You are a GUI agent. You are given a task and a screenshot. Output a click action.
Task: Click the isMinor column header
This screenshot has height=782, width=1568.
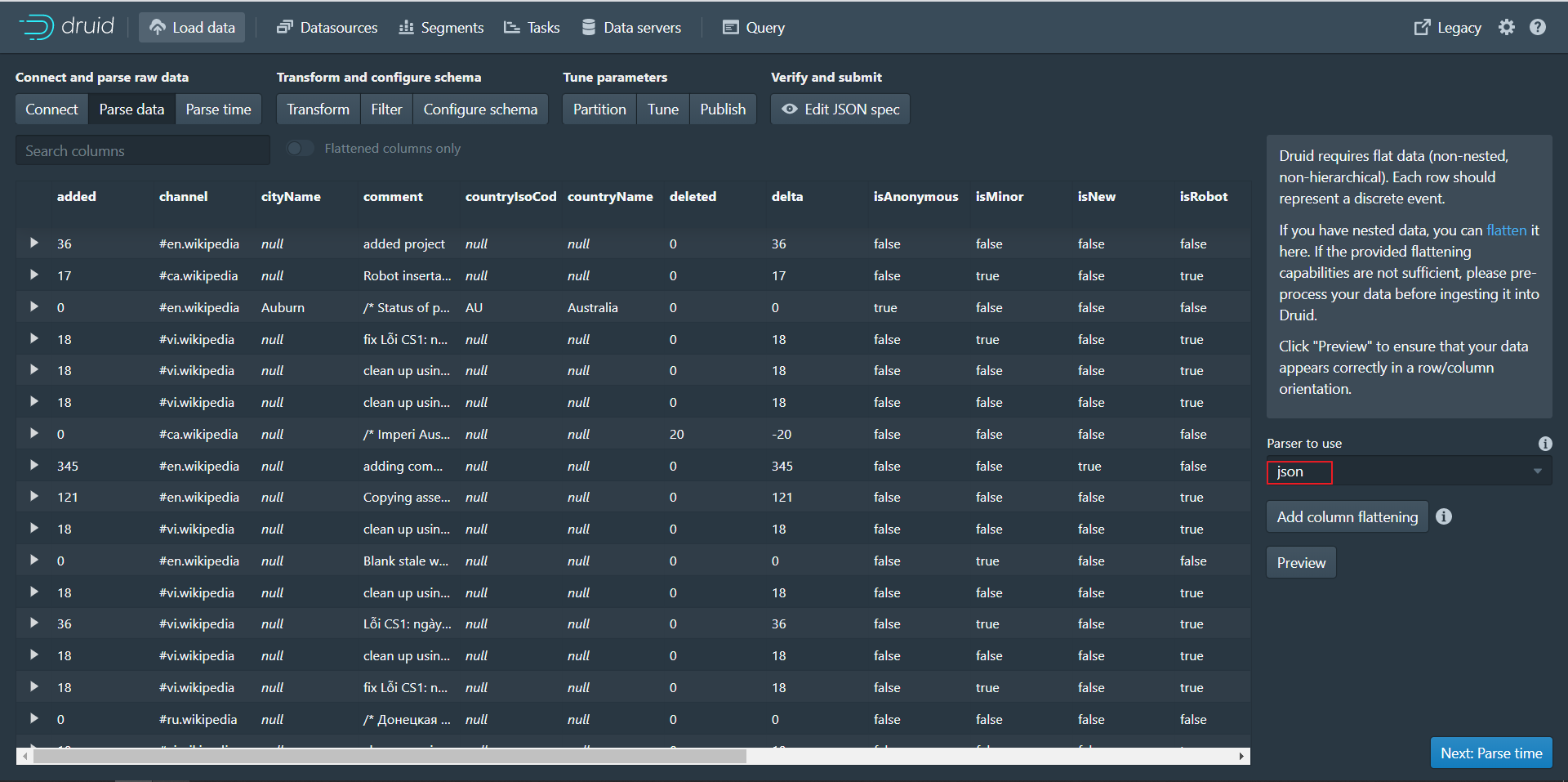pos(999,196)
